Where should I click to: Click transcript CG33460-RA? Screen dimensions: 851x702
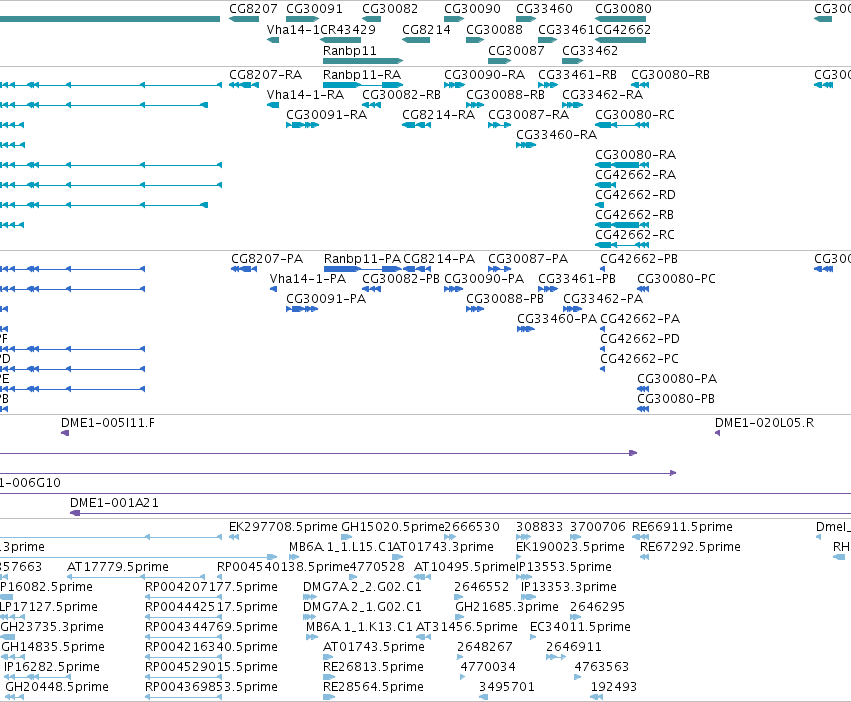pyautogui.click(x=526, y=145)
